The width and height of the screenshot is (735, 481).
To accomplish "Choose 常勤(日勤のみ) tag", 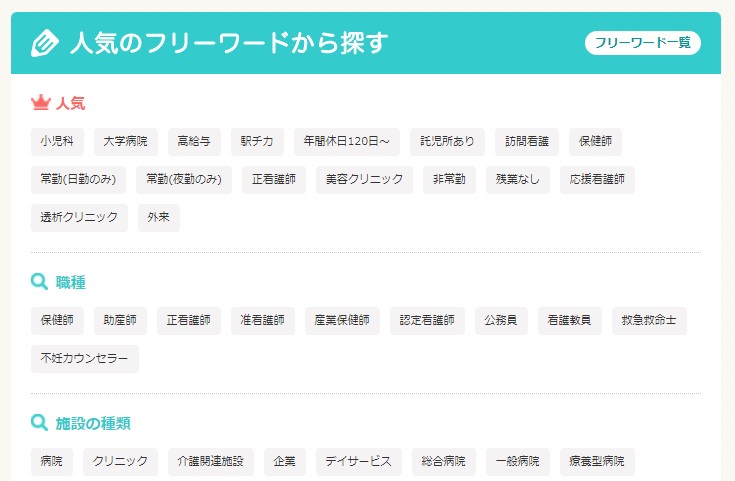I will [78, 180].
